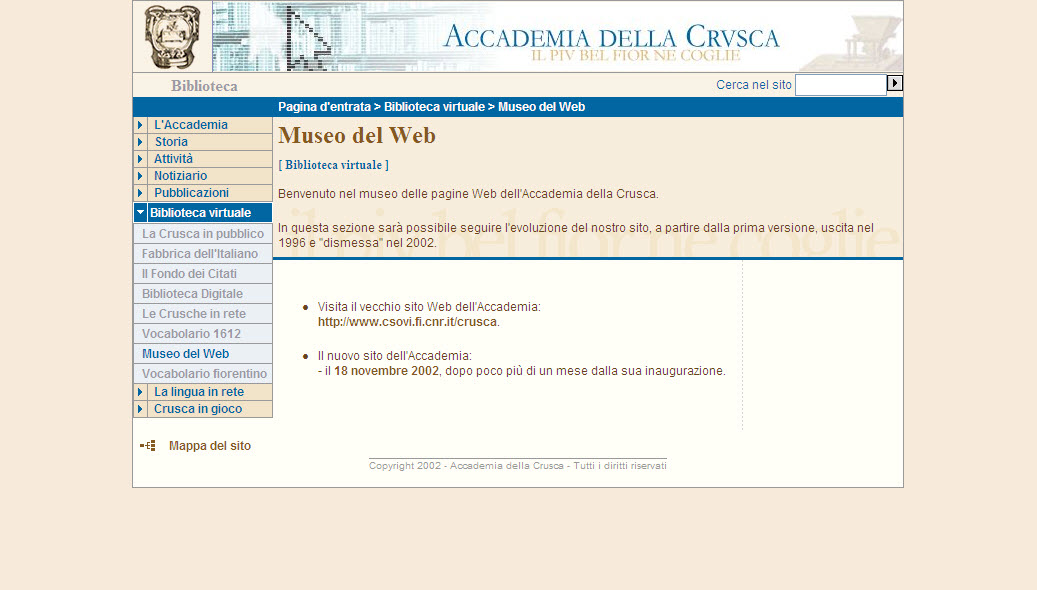Expand the Notiziario menu arrow
This screenshot has width=1037, height=590.
(140, 176)
